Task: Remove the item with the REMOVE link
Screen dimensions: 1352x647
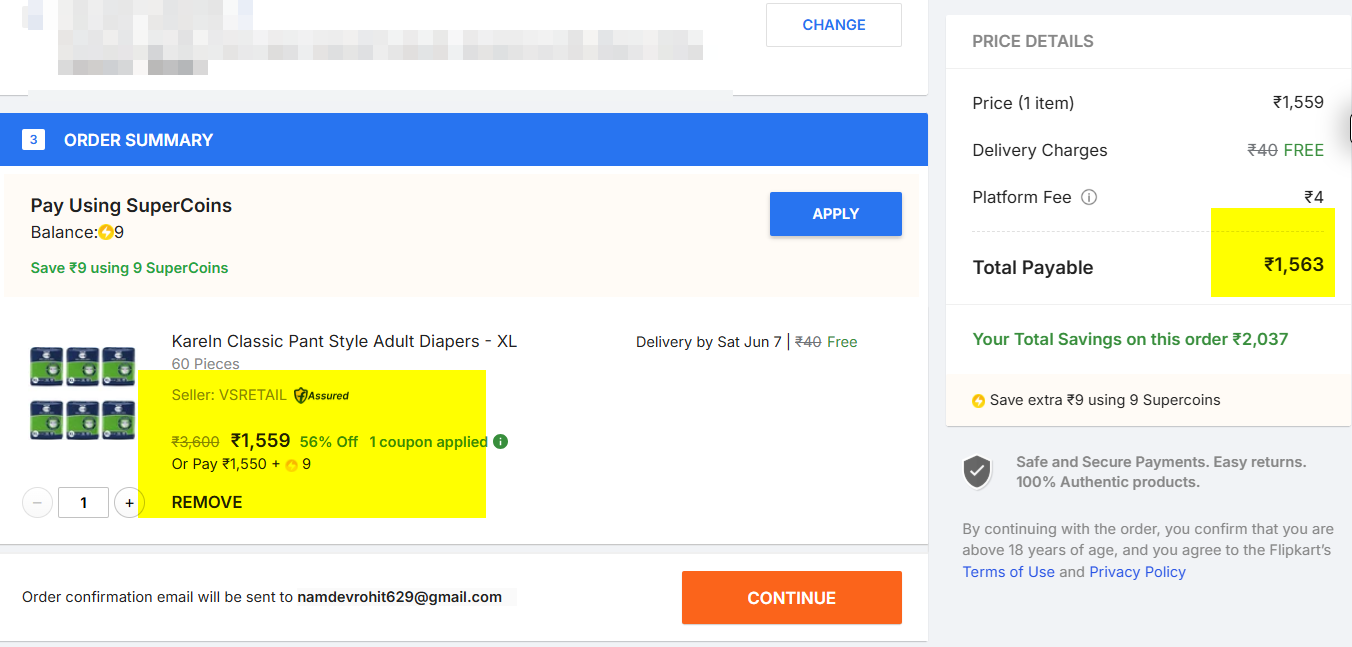Action: pos(207,502)
